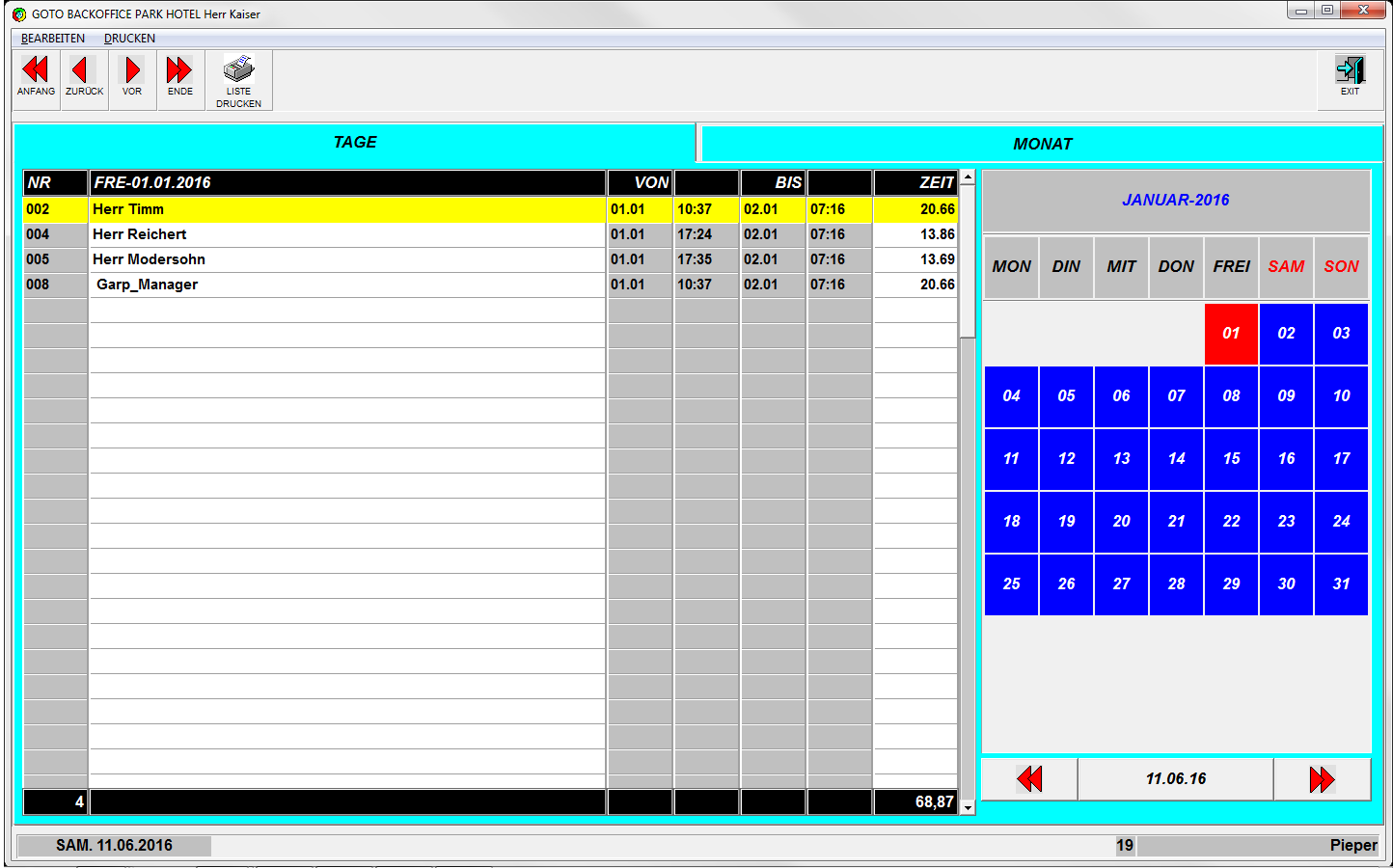1393x868 pixels.
Task: Jump to the end with ENDE icon
Action: 179,70
